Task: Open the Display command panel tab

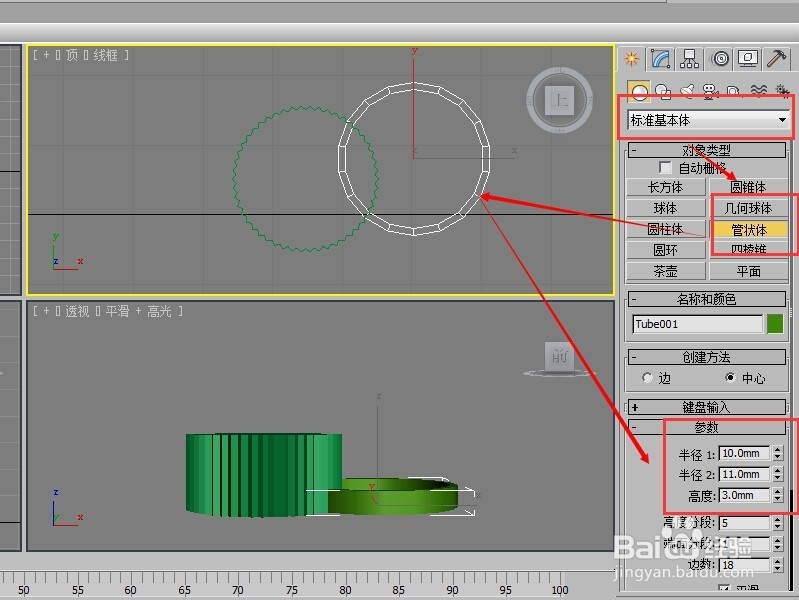Action: (x=748, y=59)
